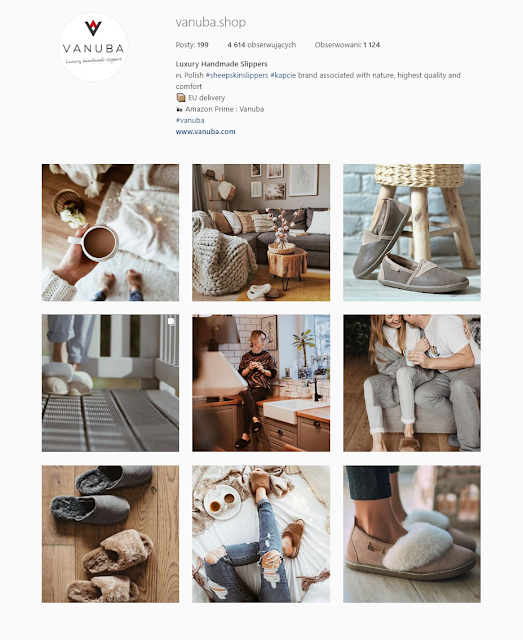Image resolution: width=523 pixels, height=640 pixels.
Task: Open the coffee cup in hand post
Action: coord(110,233)
